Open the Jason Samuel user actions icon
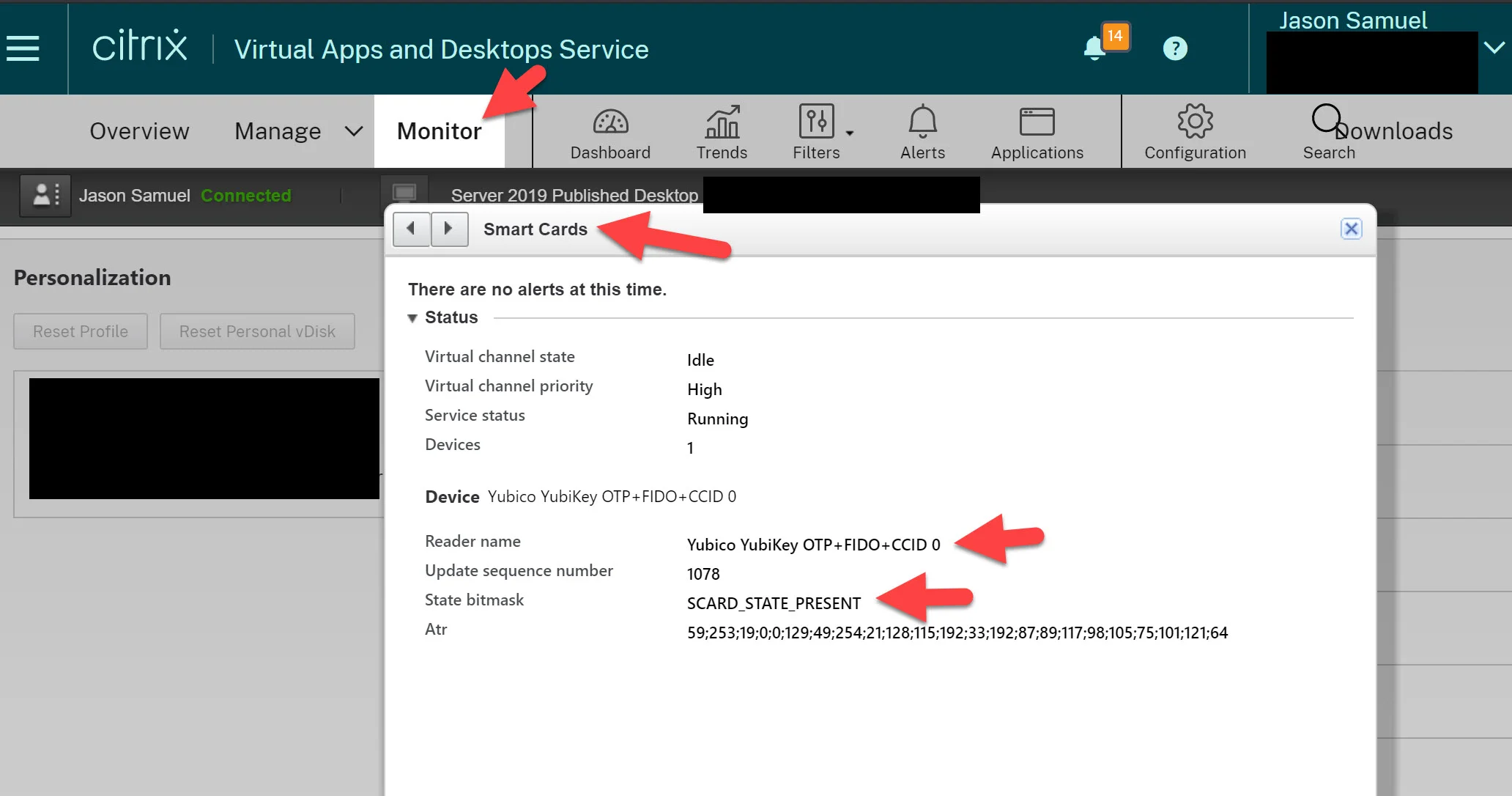Image resolution: width=1512 pixels, height=796 pixels. (45, 195)
